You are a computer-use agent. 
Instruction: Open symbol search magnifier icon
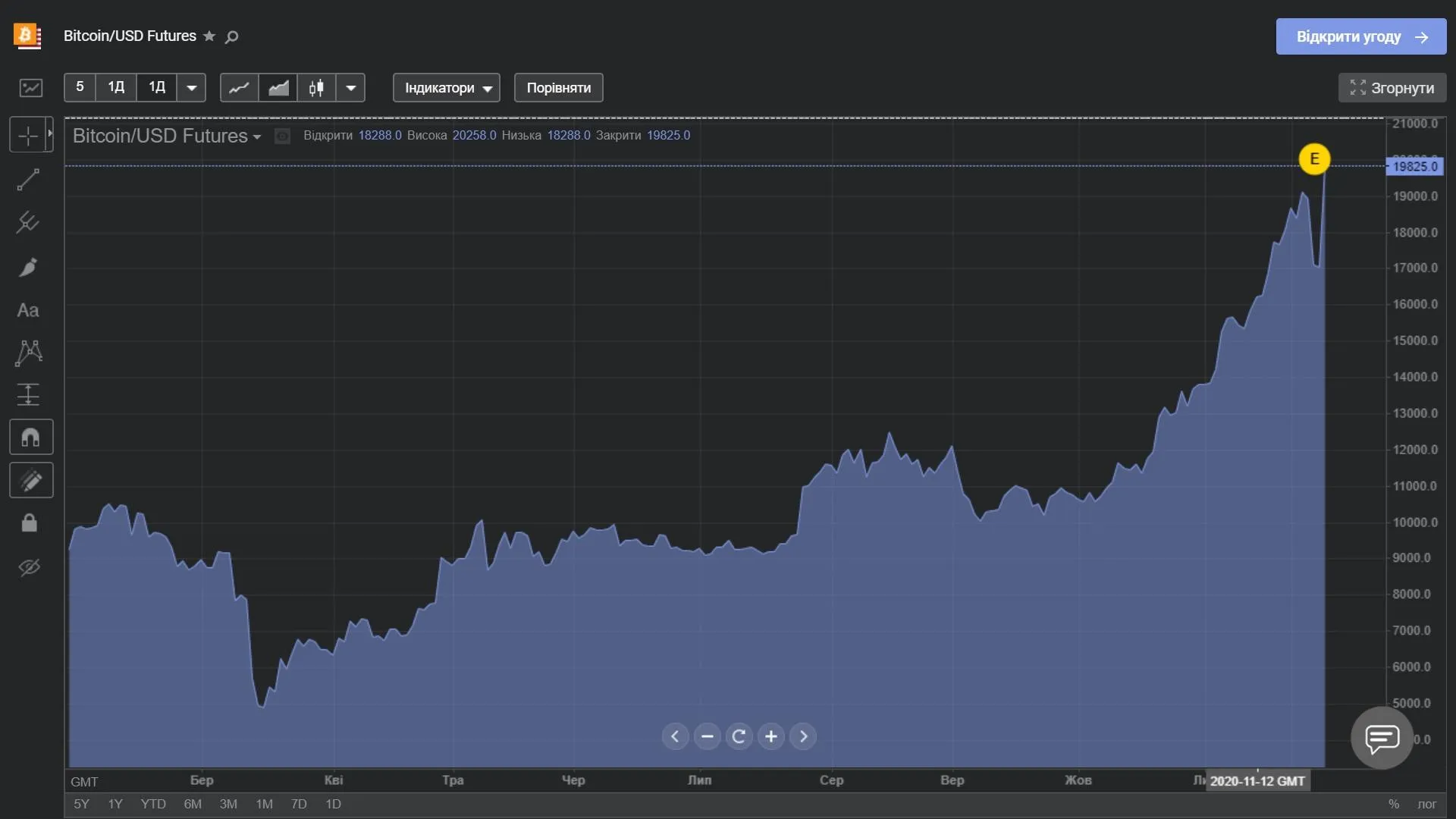pos(232,36)
